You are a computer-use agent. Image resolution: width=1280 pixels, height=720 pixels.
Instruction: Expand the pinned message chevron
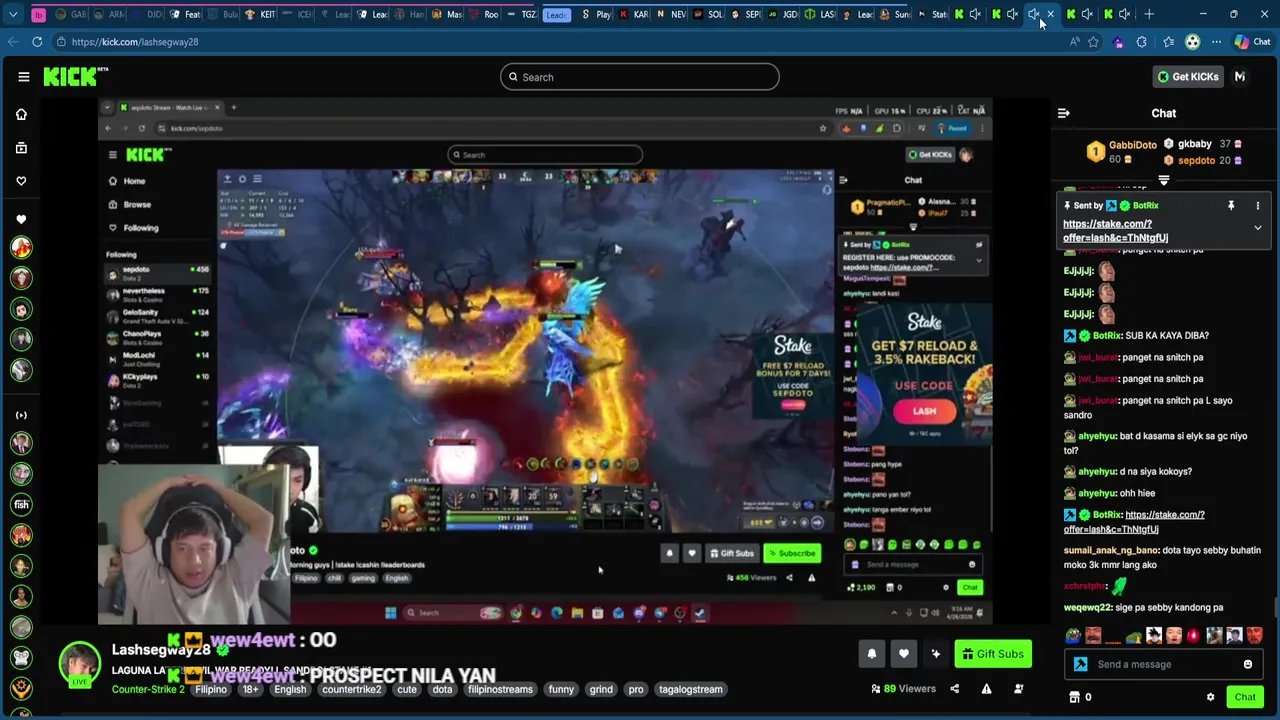[1258, 228]
